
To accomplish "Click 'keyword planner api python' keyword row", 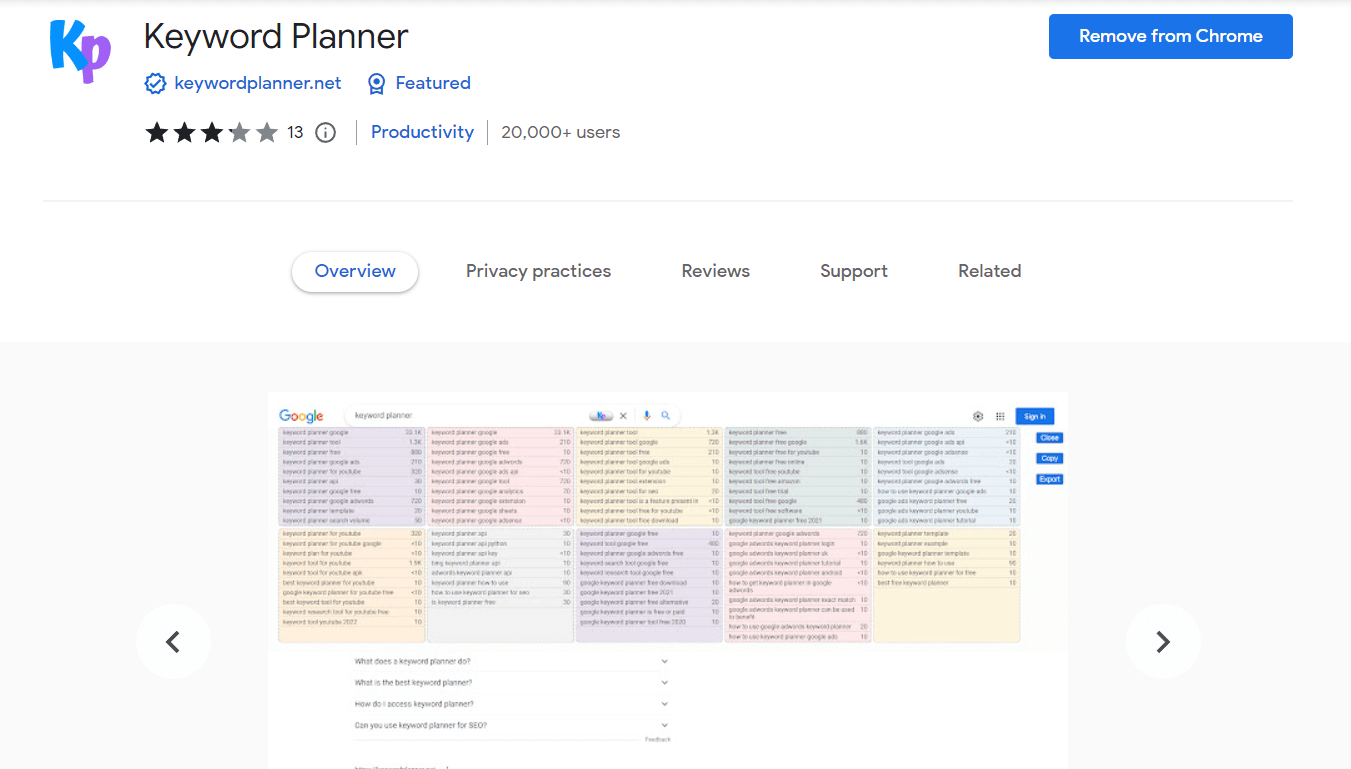I will pyautogui.click(x=500, y=544).
